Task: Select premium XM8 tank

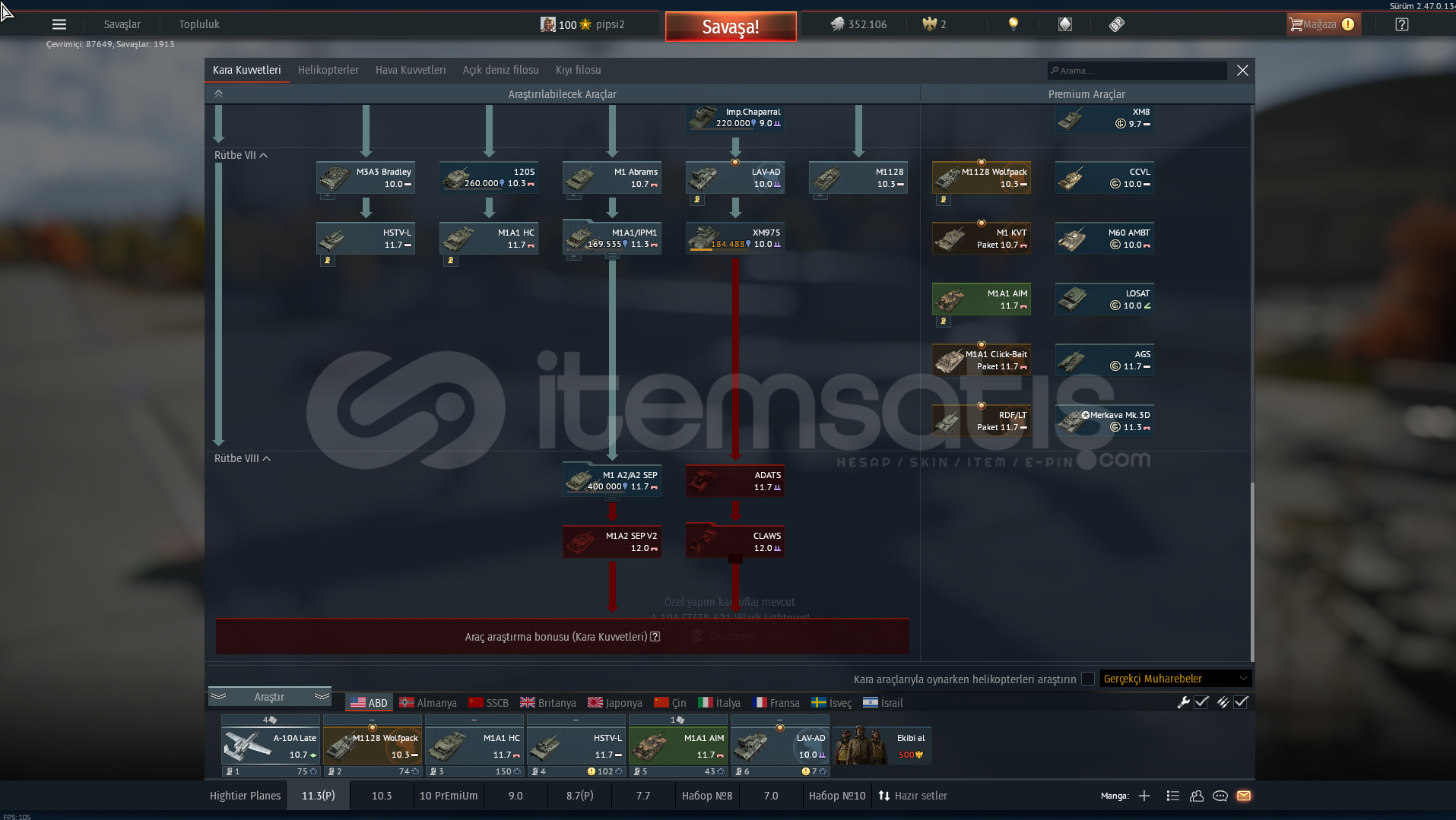Action: click(x=1105, y=118)
